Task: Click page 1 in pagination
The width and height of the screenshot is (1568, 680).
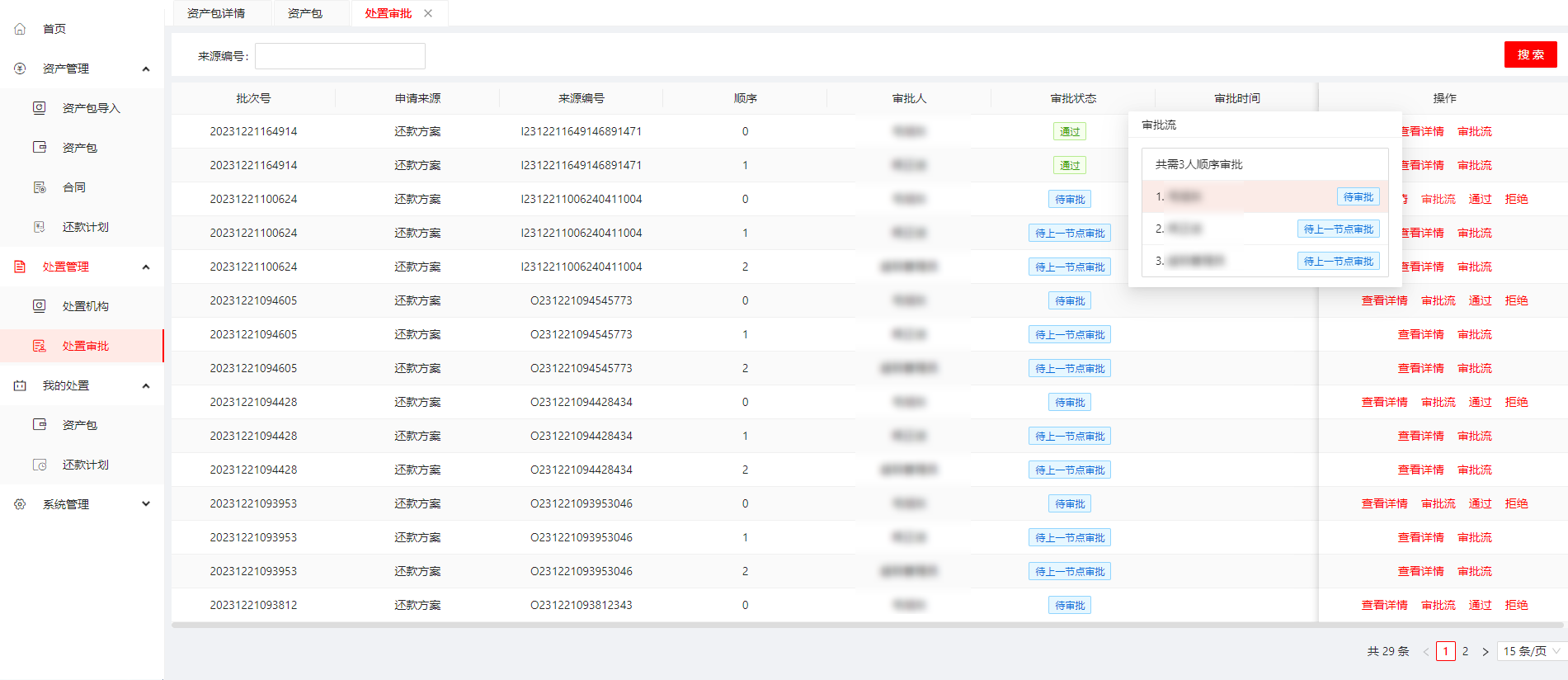Action: tap(1446, 651)
